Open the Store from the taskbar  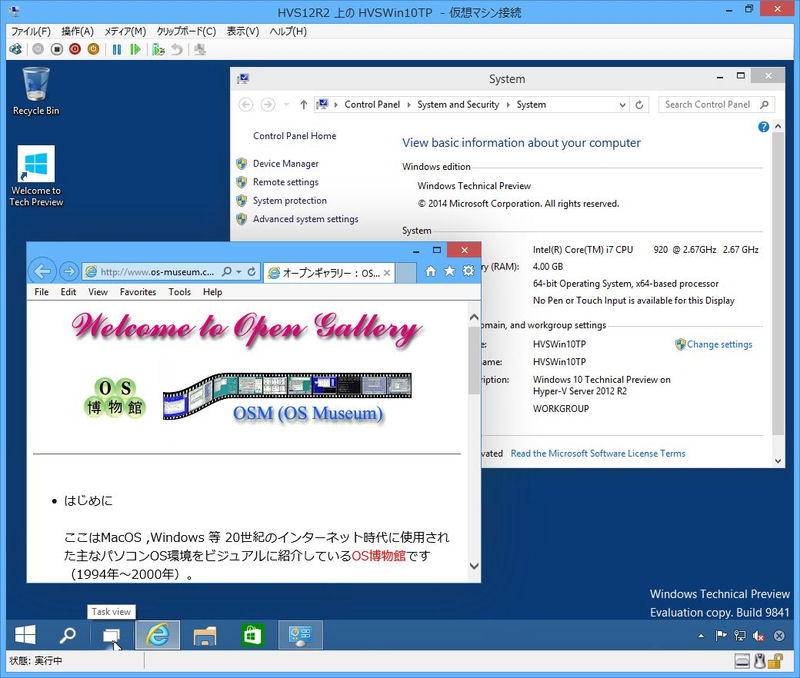[x=253, y=635]
